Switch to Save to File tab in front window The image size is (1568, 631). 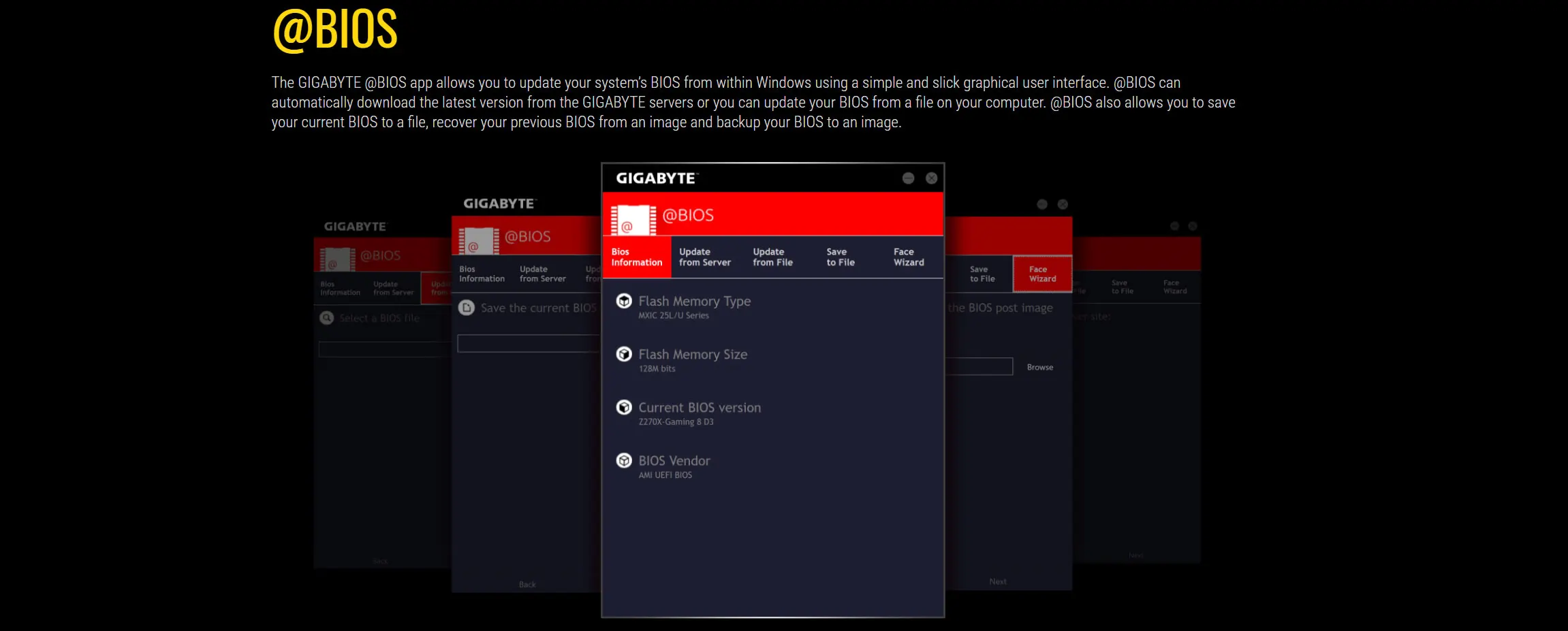point(841,257)
